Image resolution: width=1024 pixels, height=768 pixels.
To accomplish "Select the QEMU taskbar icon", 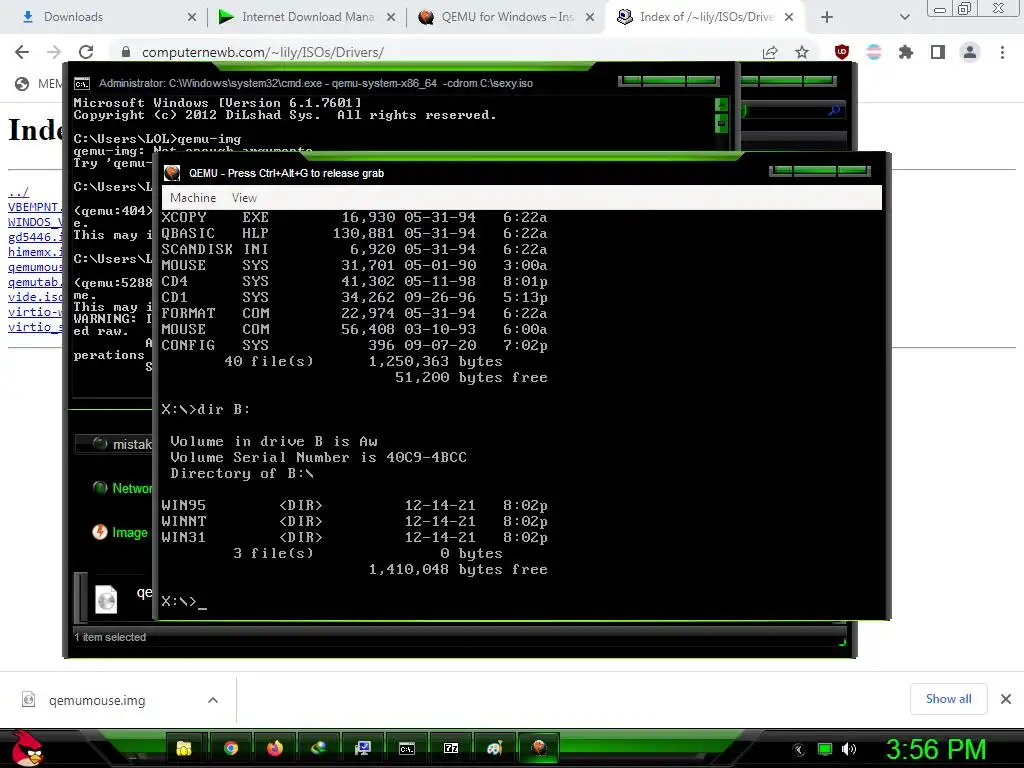I will pyautogui.click(x=539, y=748).
